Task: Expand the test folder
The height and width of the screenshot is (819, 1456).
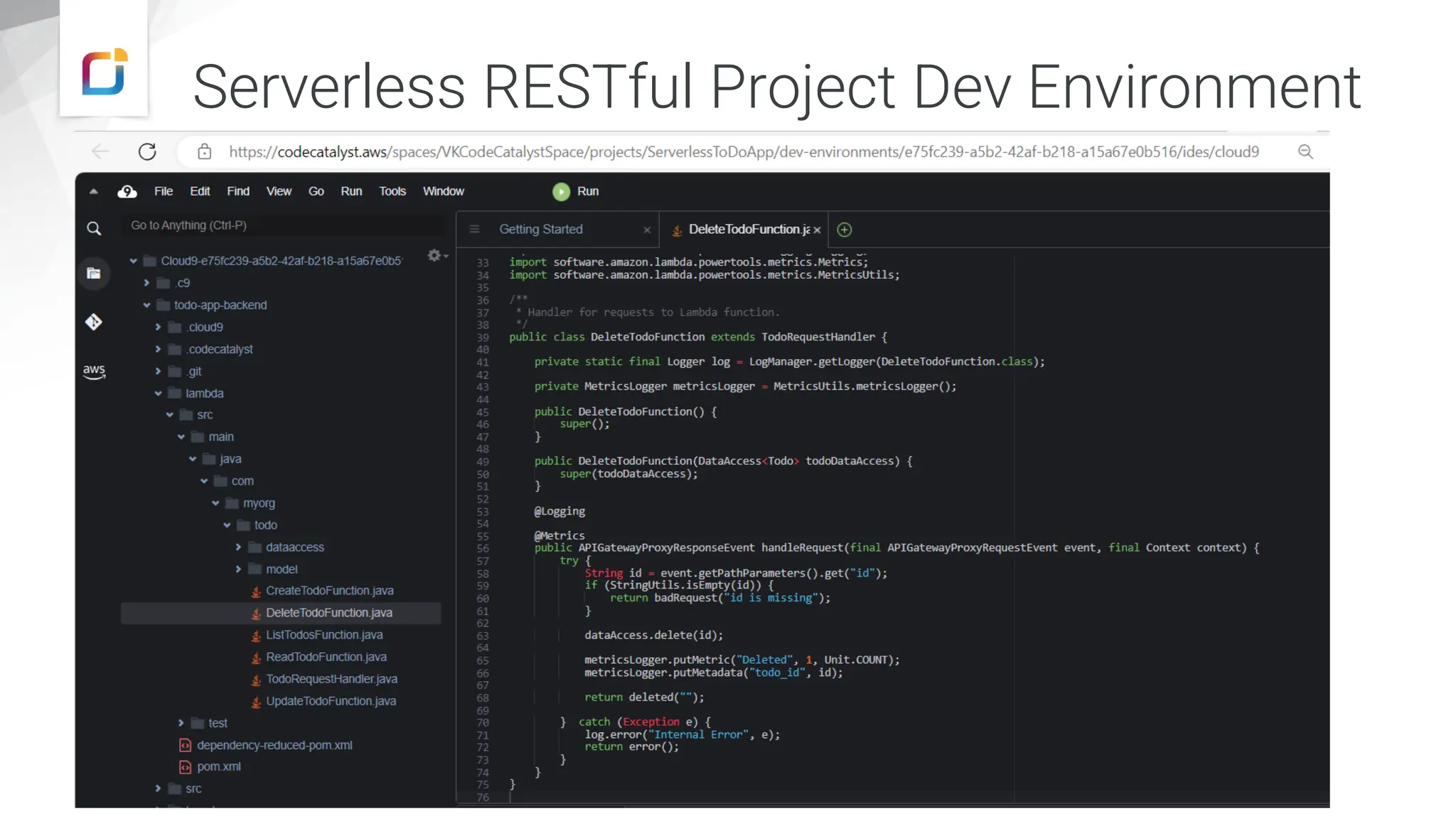Action: pos(181,723)
